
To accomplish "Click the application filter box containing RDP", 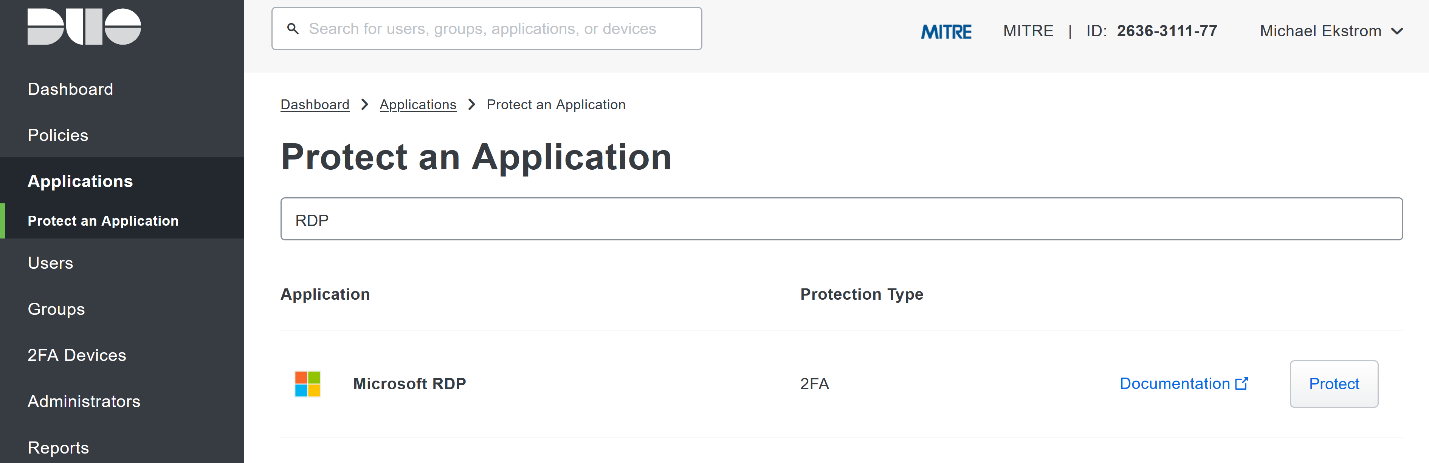I will (x=840, y=219).
